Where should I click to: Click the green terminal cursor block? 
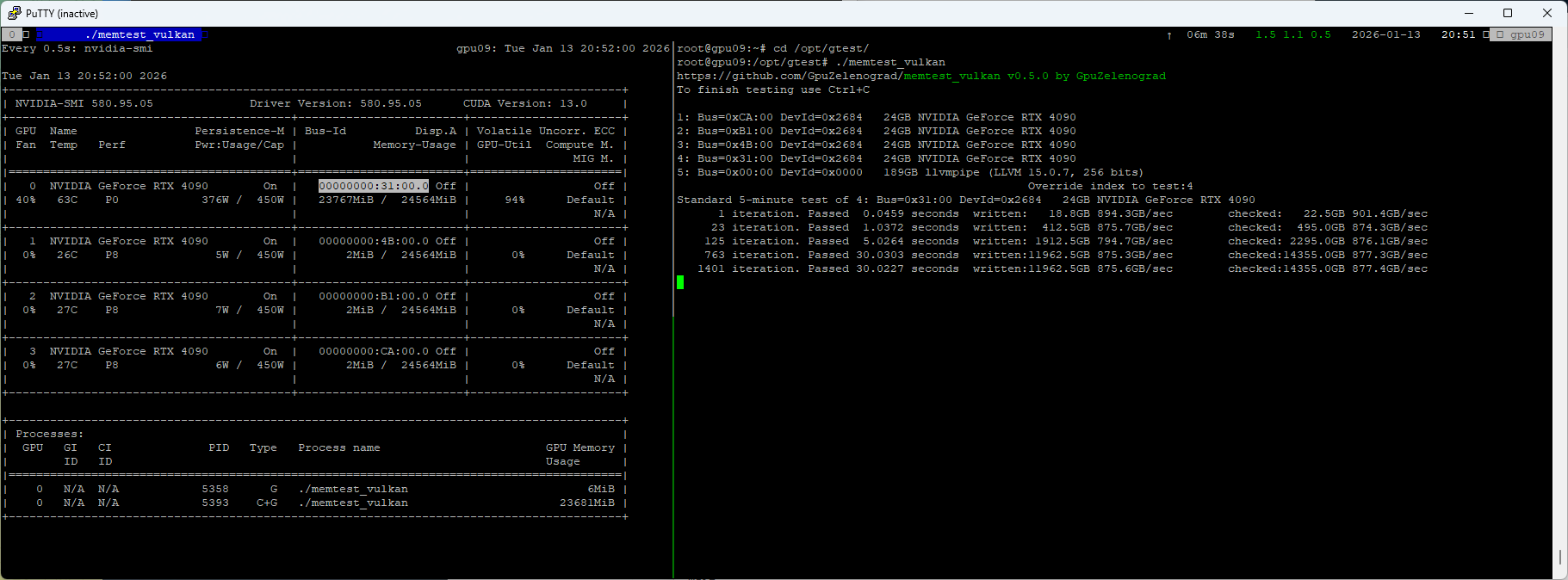pos(680,282)
